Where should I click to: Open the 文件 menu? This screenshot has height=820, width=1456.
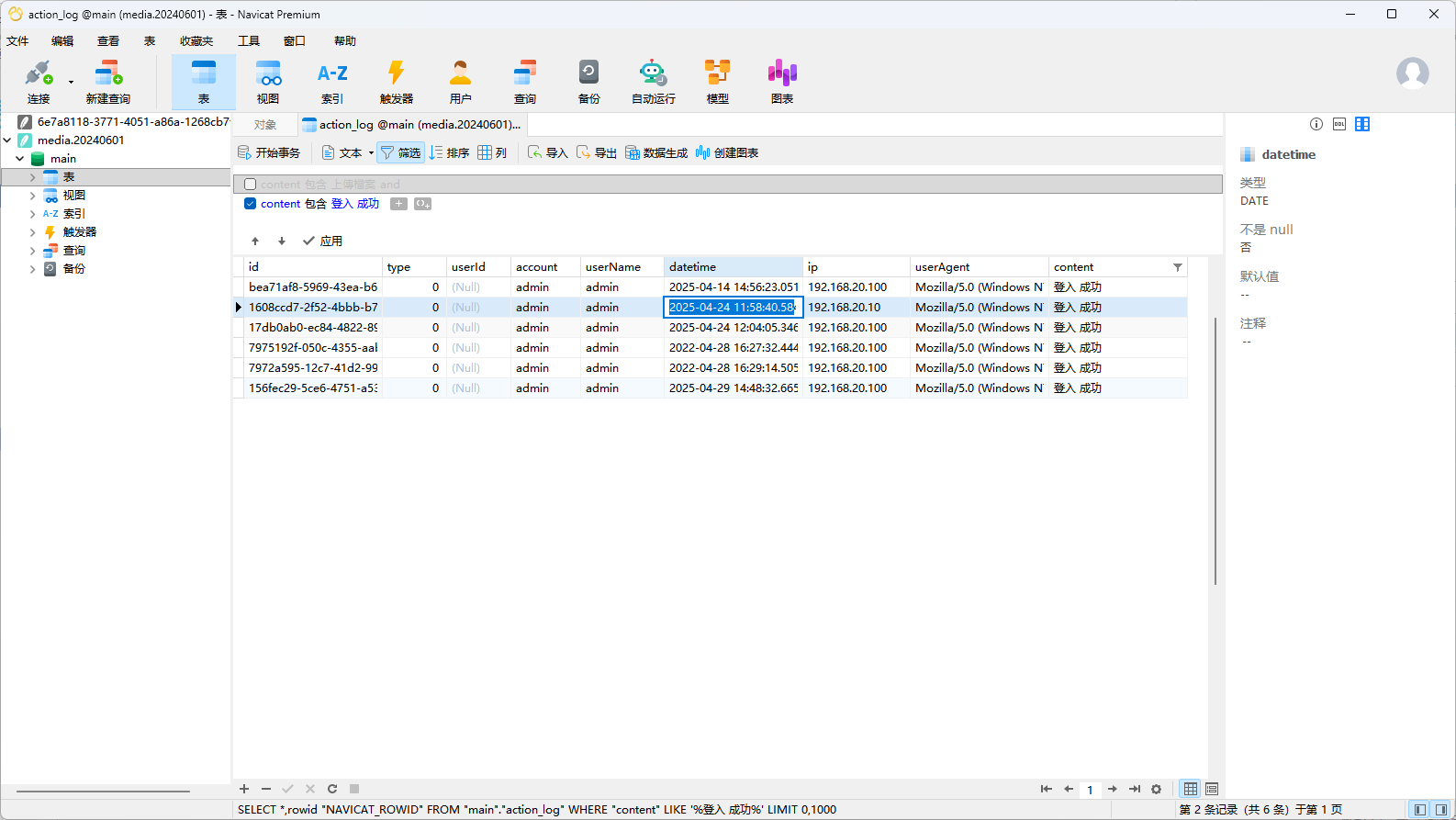[17, 41]
